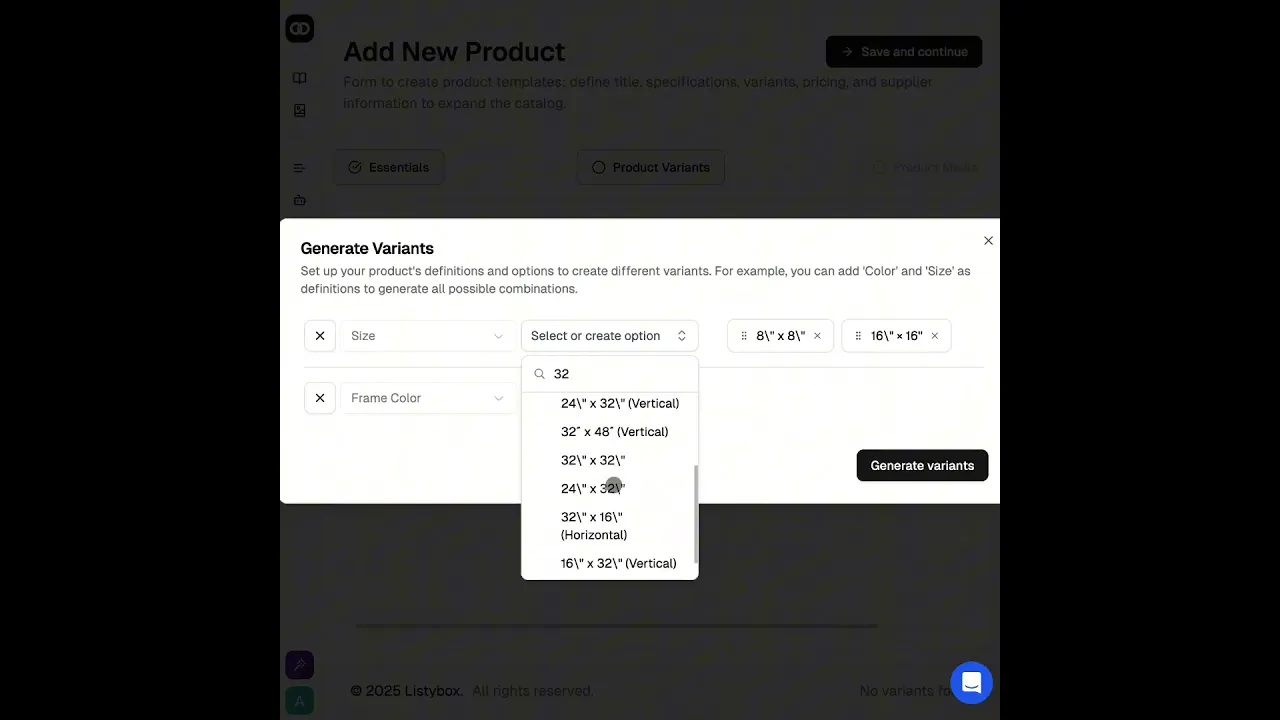The height and width of the screenshot is (720, 1280).
Task: Toggle the Select or create option combobox
Action: 609,336
